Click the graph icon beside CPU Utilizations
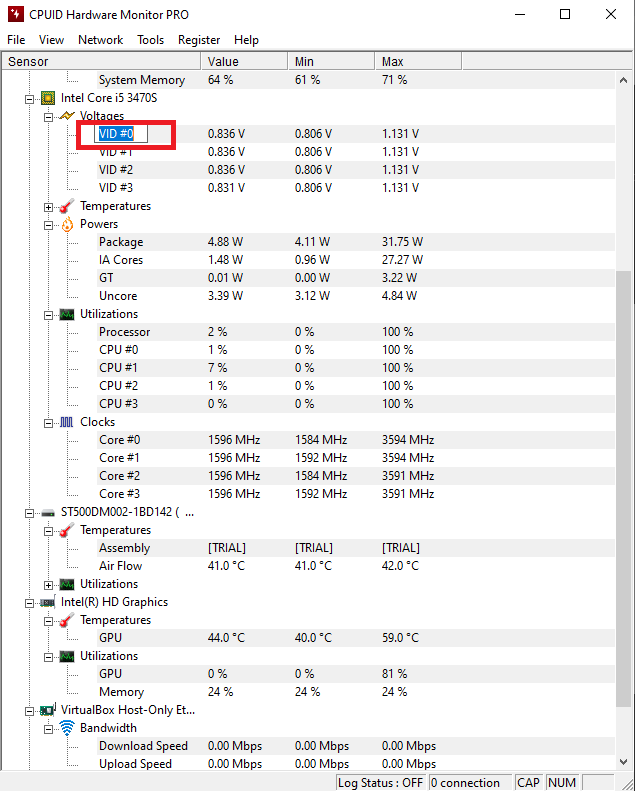The height and width of the screenshot is (791, 635). tap(67, 314)
